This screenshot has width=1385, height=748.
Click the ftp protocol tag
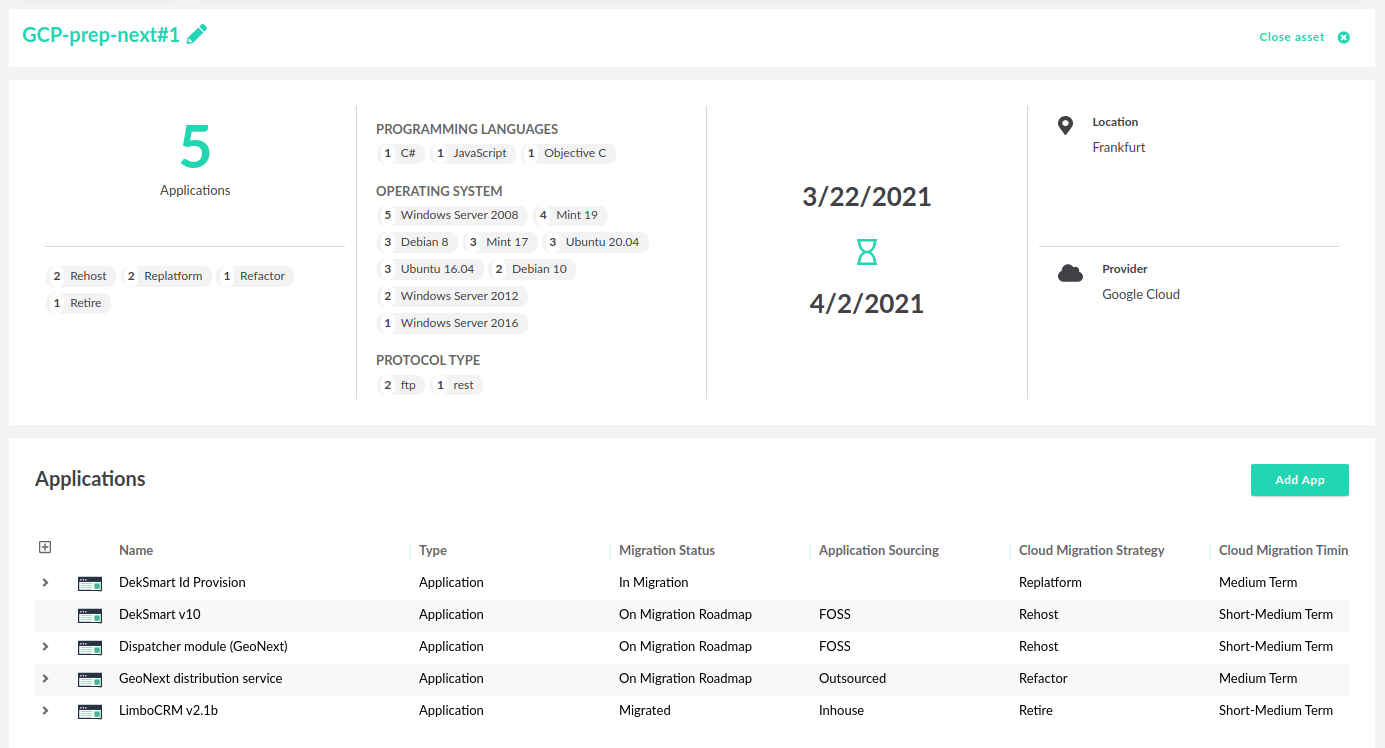click(401, 385)
